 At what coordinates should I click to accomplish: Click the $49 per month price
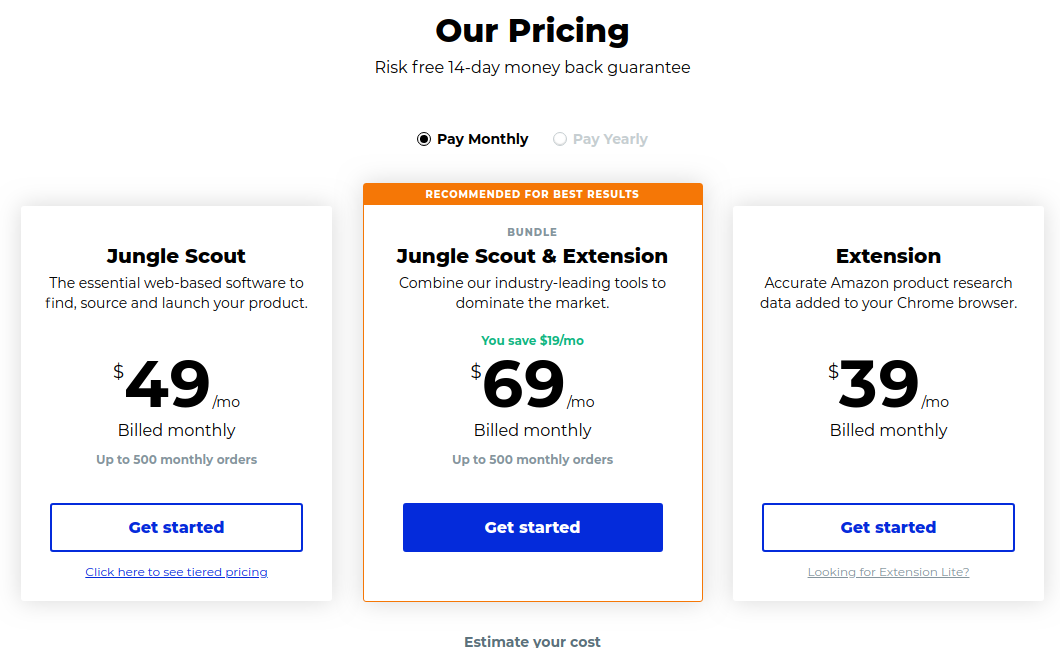pos(176,383)
